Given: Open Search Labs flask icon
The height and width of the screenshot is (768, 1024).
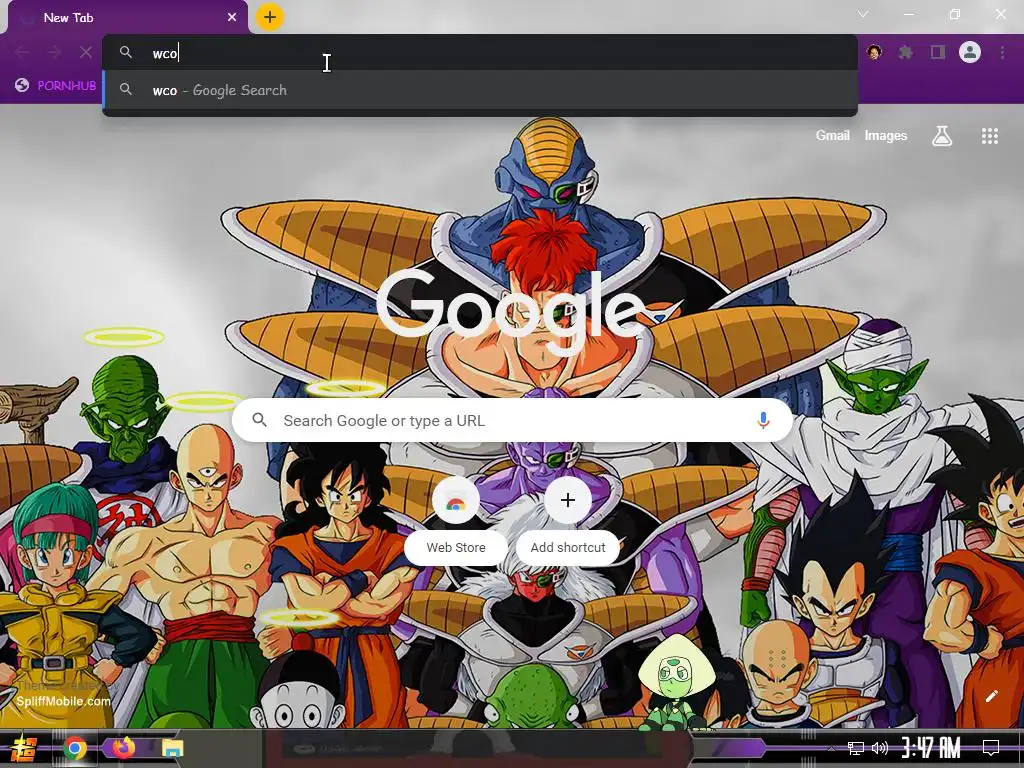Looking at the screenshot, I should 942,136.
